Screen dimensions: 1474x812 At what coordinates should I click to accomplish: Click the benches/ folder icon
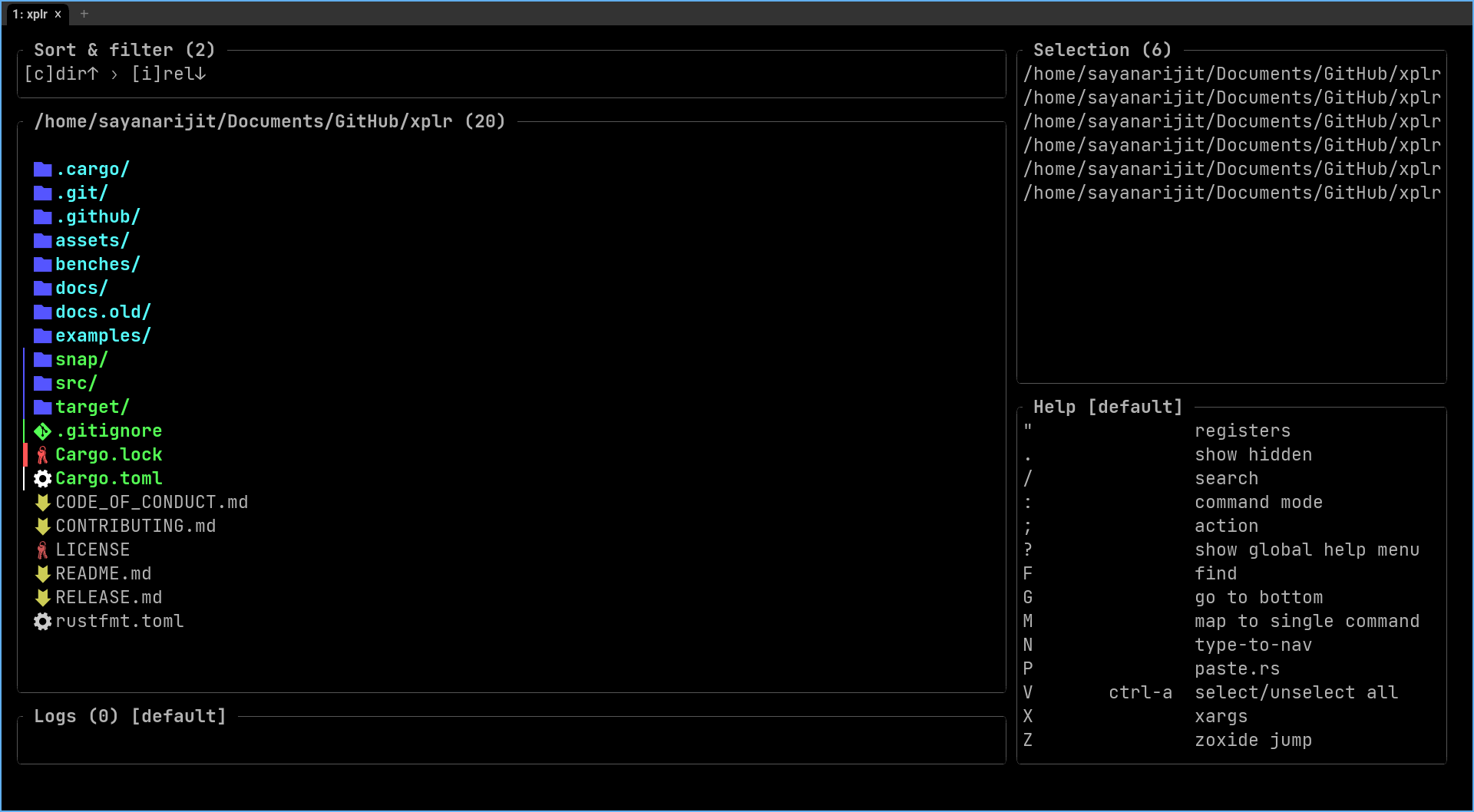43,265
